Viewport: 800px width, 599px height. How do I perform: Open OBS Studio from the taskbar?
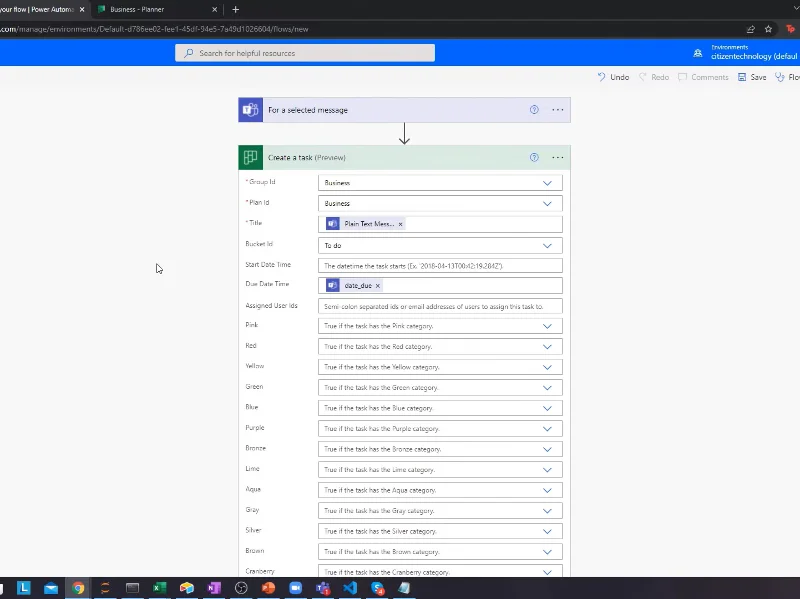click(x=241, y=588)
